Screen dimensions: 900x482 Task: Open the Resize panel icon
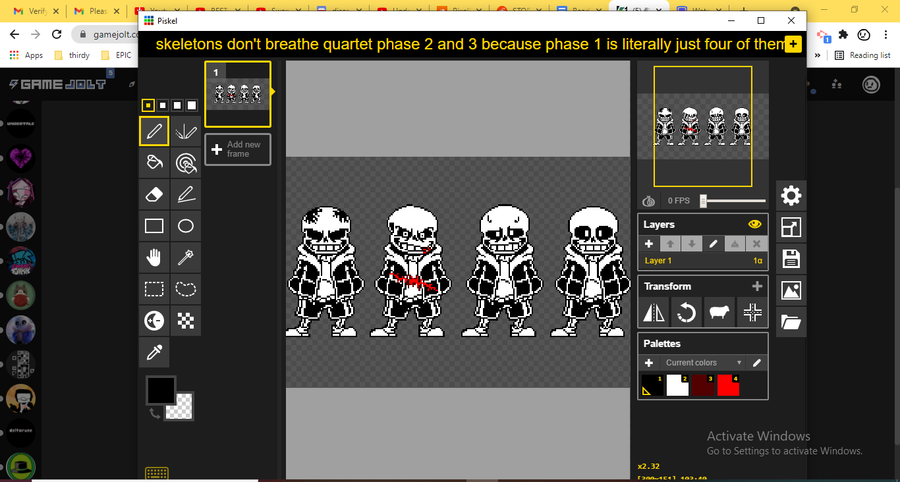[x=790, y=228]
